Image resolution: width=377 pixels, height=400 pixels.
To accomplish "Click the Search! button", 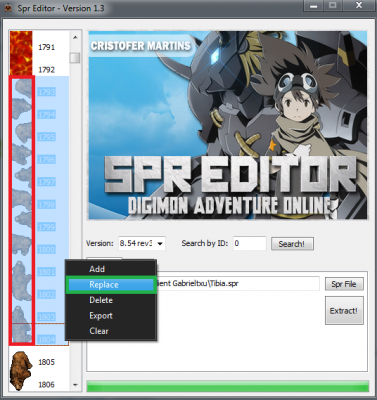I will click(292, 244).
